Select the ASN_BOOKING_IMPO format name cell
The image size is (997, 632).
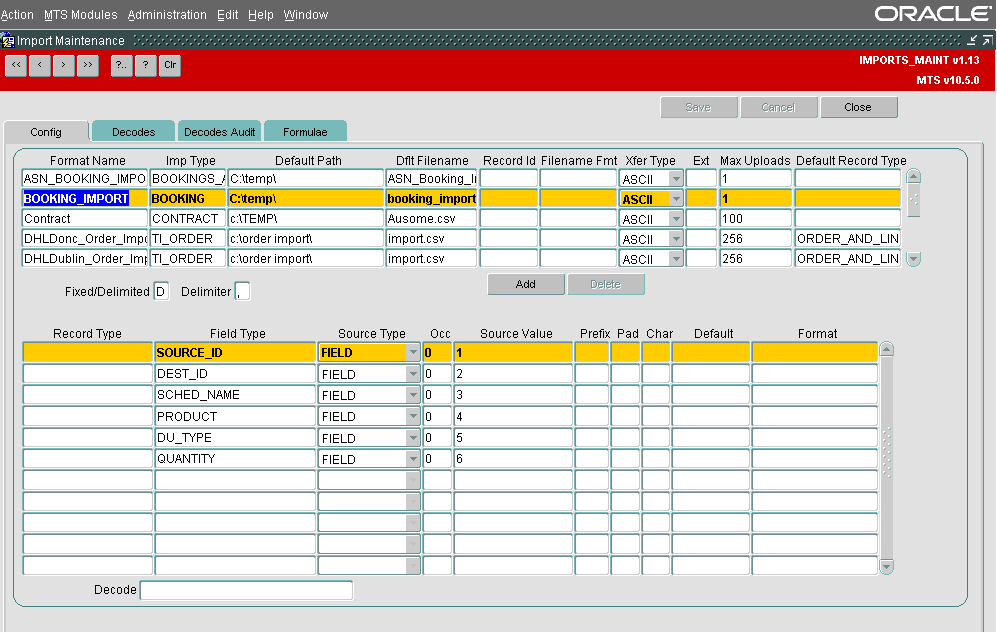(85, 179)
